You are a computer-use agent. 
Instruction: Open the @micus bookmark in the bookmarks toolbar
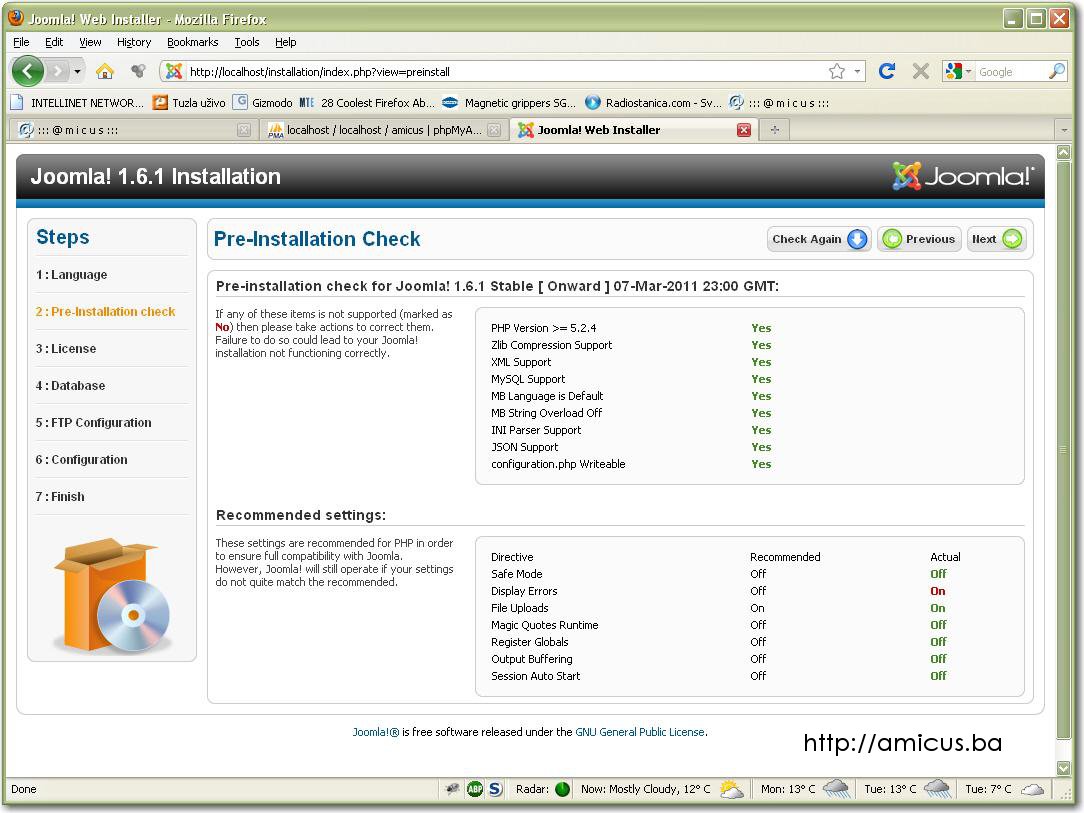click(x=779, y=103)
